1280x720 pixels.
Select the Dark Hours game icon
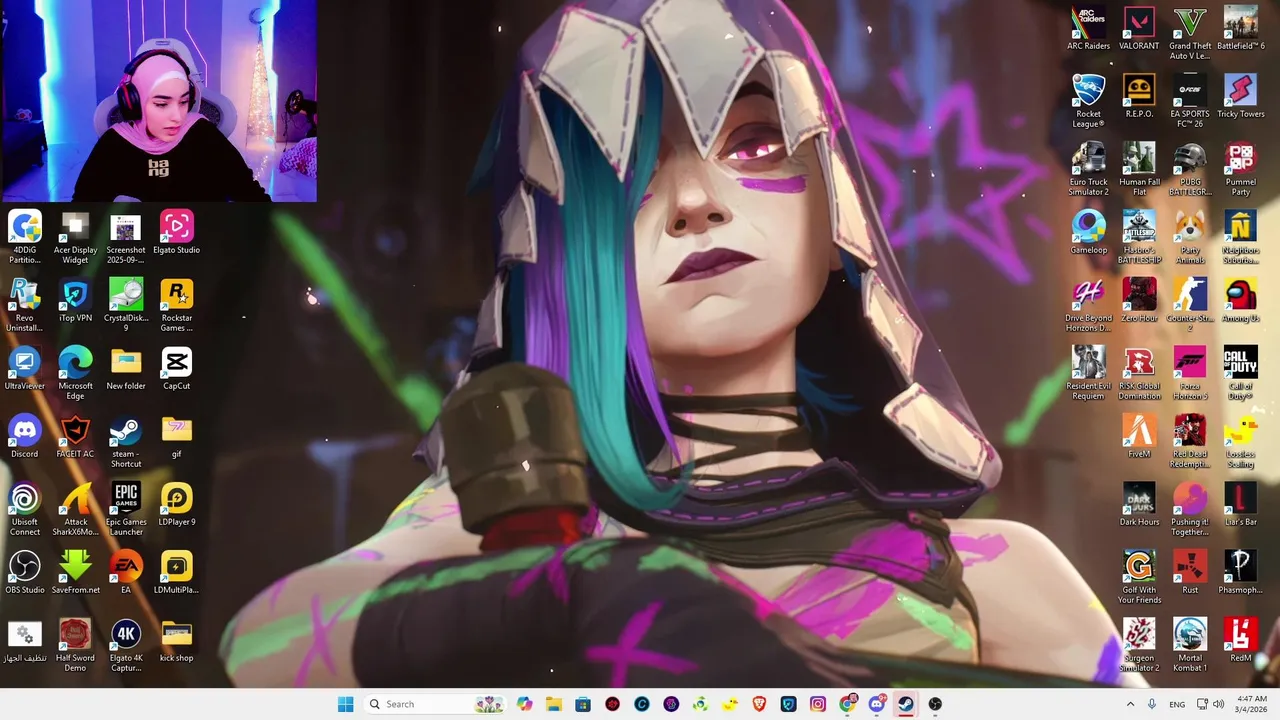point(1139,505)
